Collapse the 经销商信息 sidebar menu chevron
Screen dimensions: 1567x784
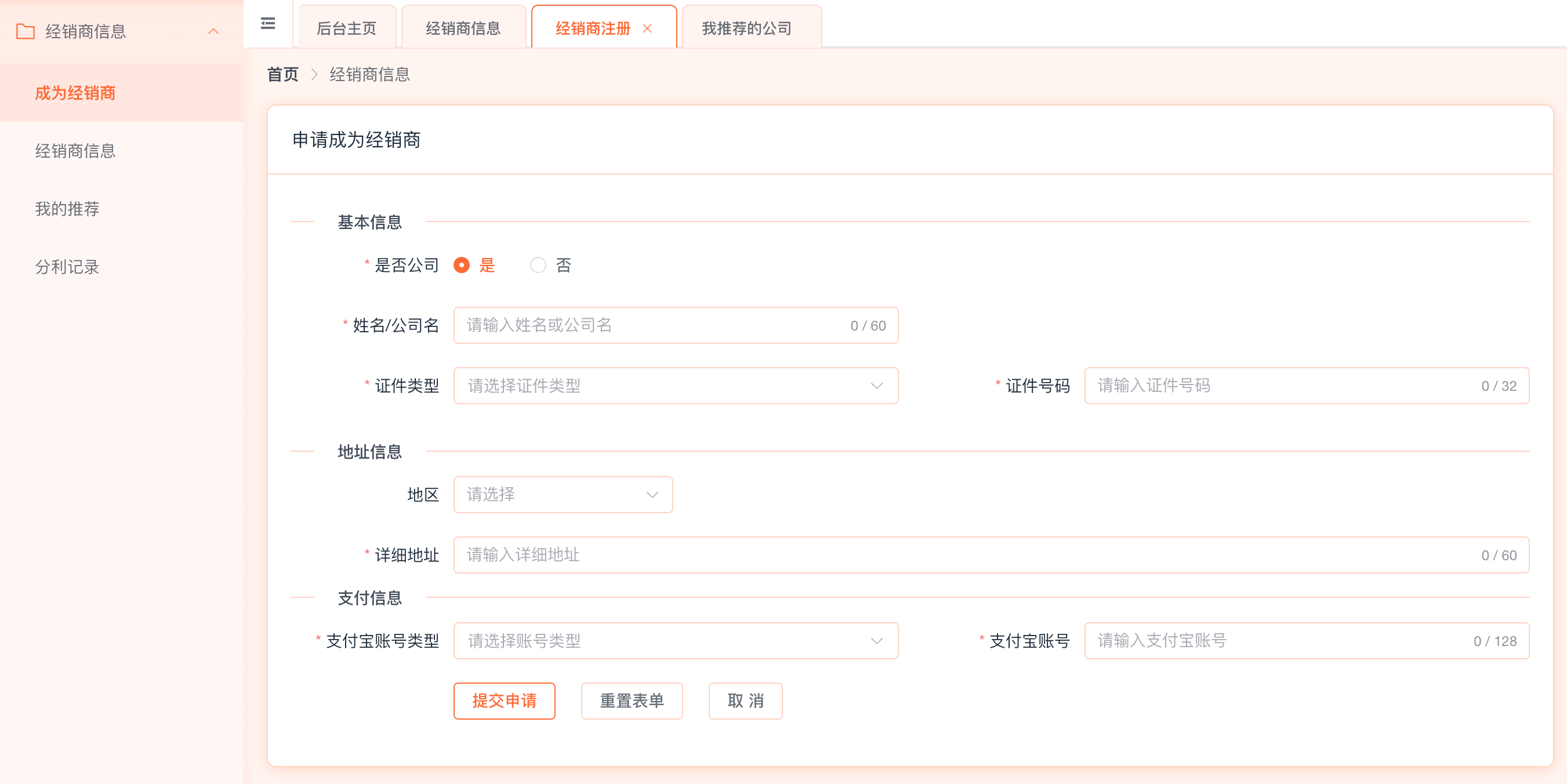tap(213, 31)
